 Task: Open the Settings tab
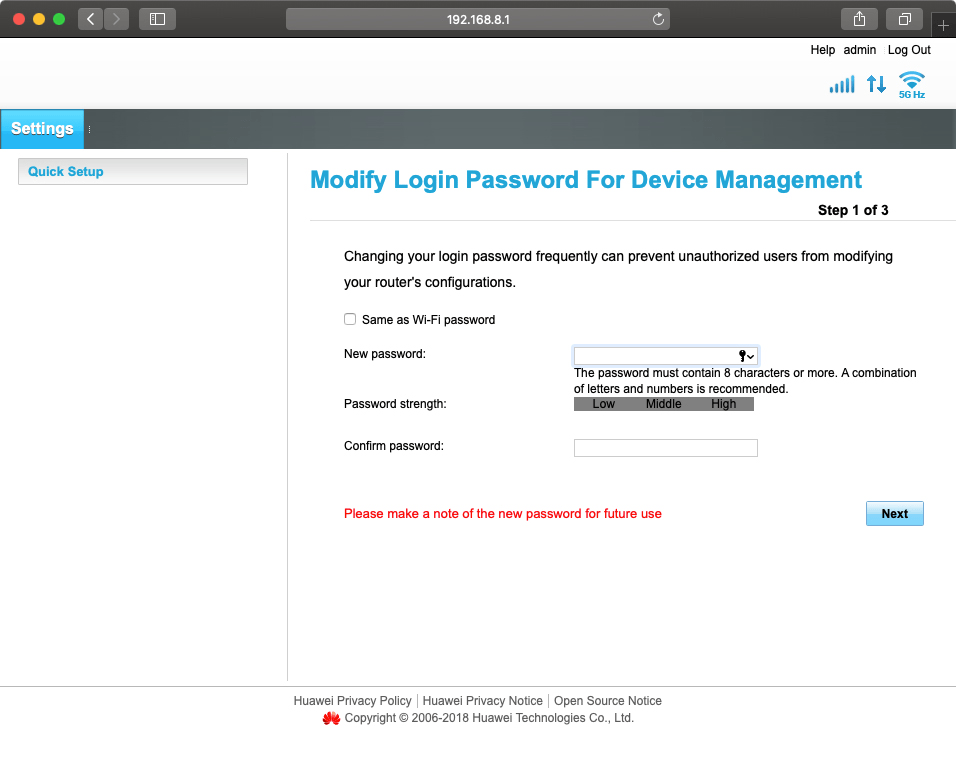(x=42, y=129)
